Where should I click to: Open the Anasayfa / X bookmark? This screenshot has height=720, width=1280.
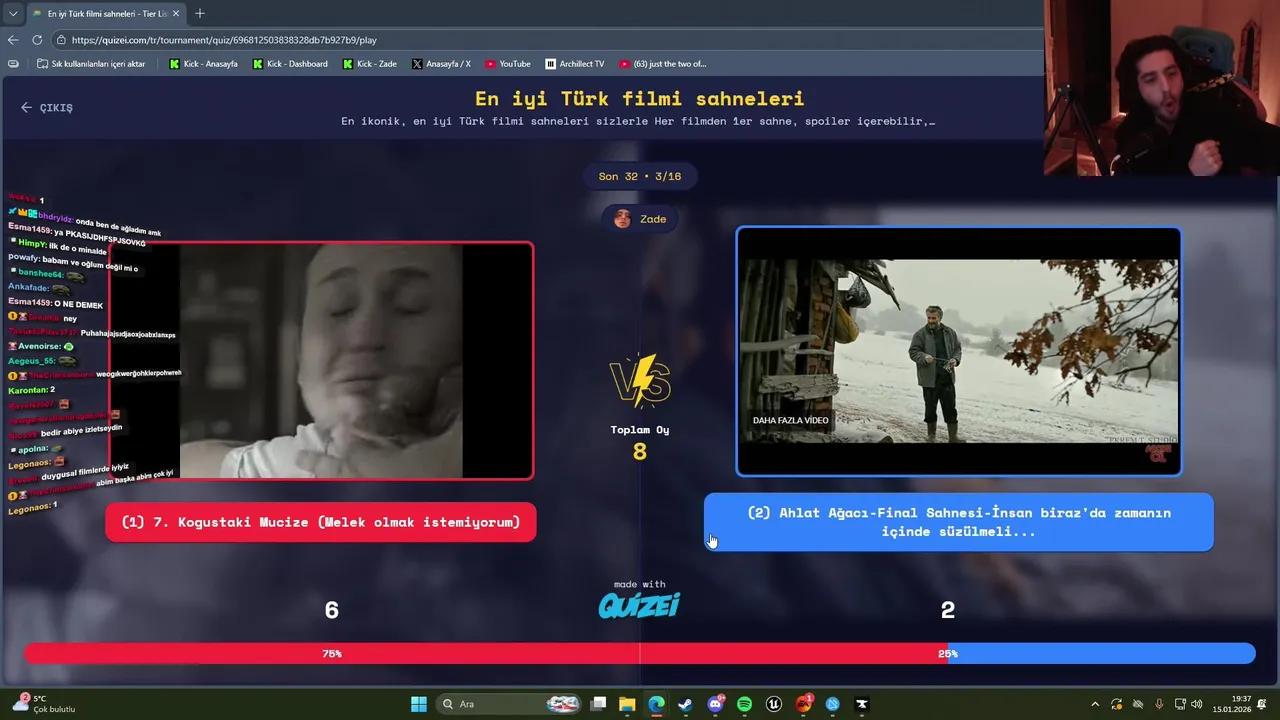tap(441, 64)
